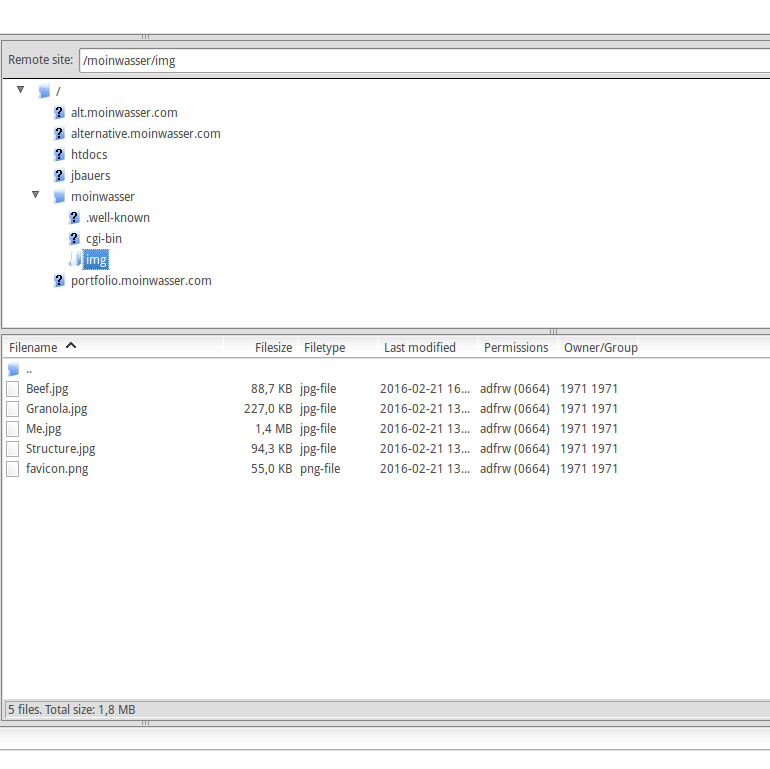The width and height of the screenshot is (770, 769).
Task: Open portfolio.moinwasser.com folder in tree
Action: click(x=141, y=281)
